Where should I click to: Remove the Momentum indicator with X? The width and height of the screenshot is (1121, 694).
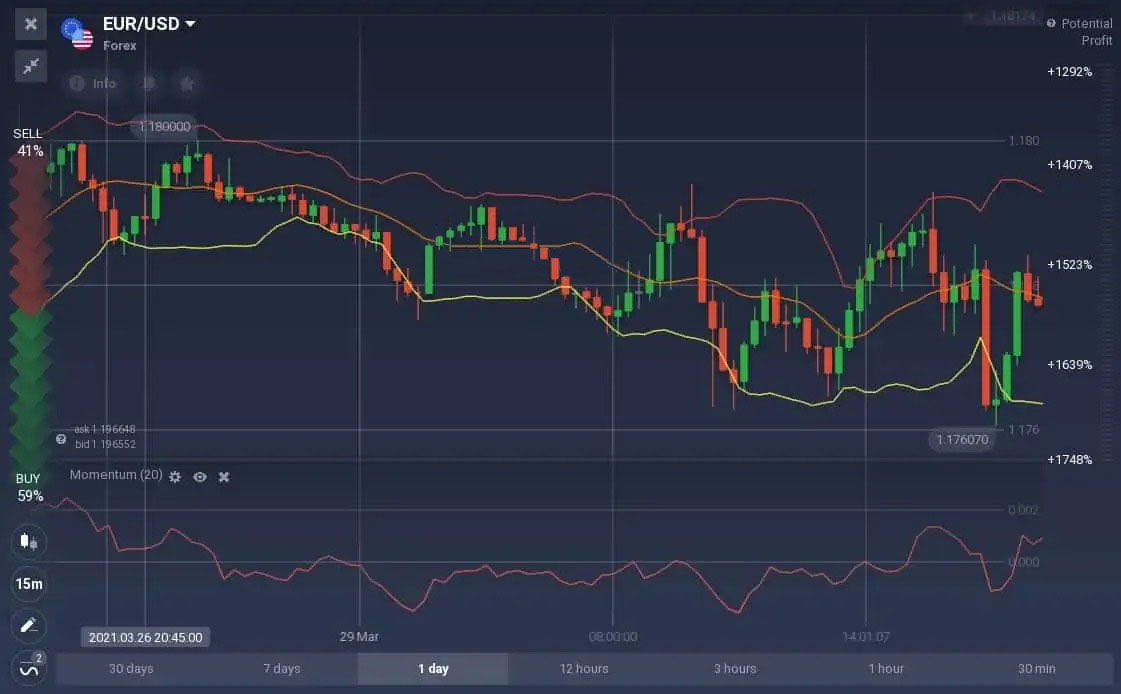[224, 477]
